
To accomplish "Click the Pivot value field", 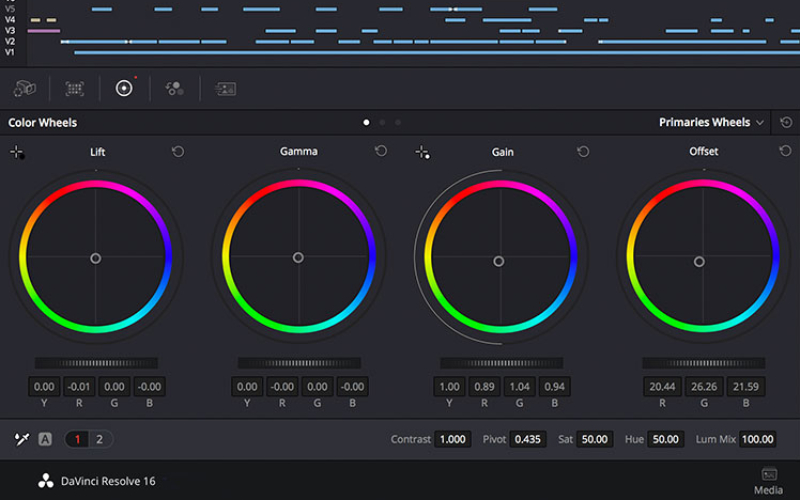I will coord(528,439).
